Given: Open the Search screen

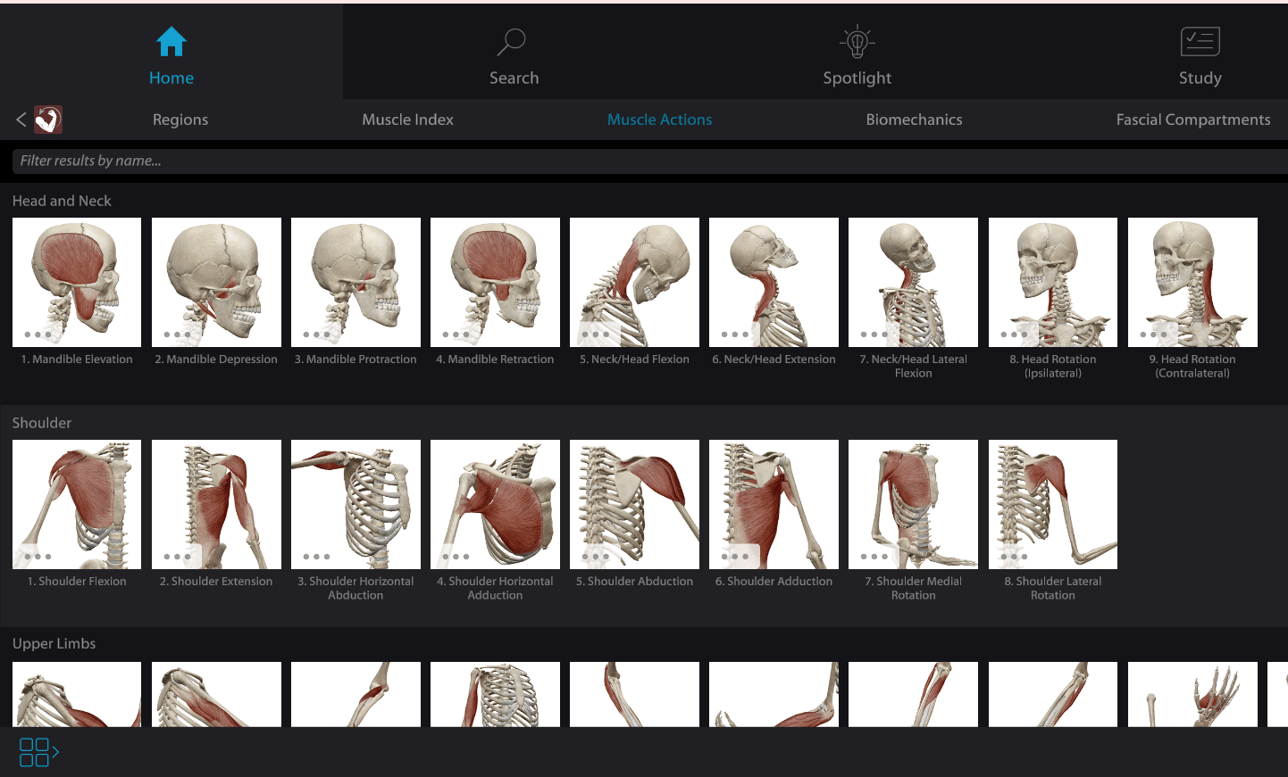Looking at the screenshot, I should tap(513, 55).
